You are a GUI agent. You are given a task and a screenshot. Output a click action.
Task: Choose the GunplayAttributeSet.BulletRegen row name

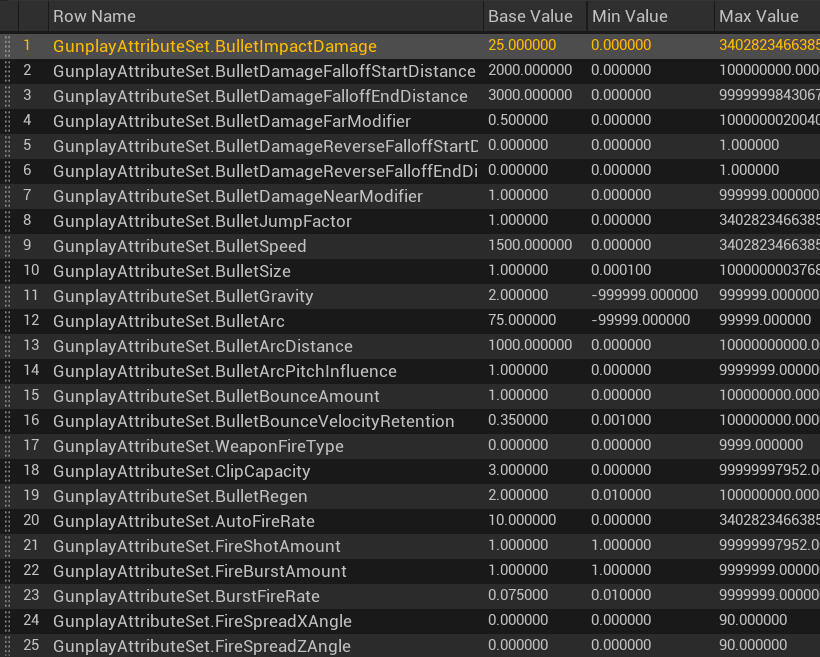pyautogui.click(x=180, y=496)
